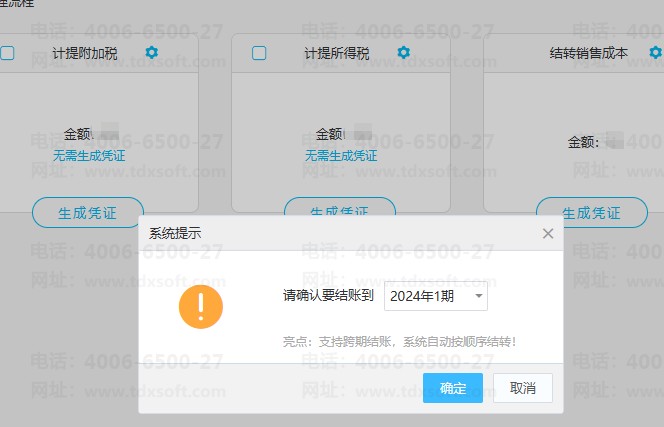Viewport: 664px width, 427px height.
Task: Select the 结转销售成本 card title
Action: pyautogui.click(x=589, y=53)
